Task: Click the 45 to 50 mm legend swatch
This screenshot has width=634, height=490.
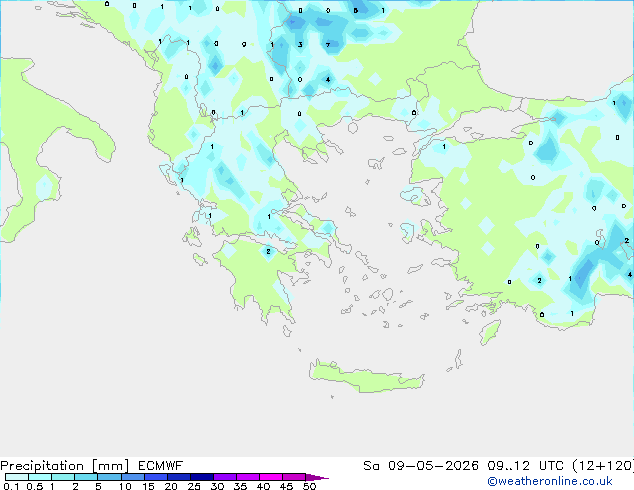Action: 294,477
